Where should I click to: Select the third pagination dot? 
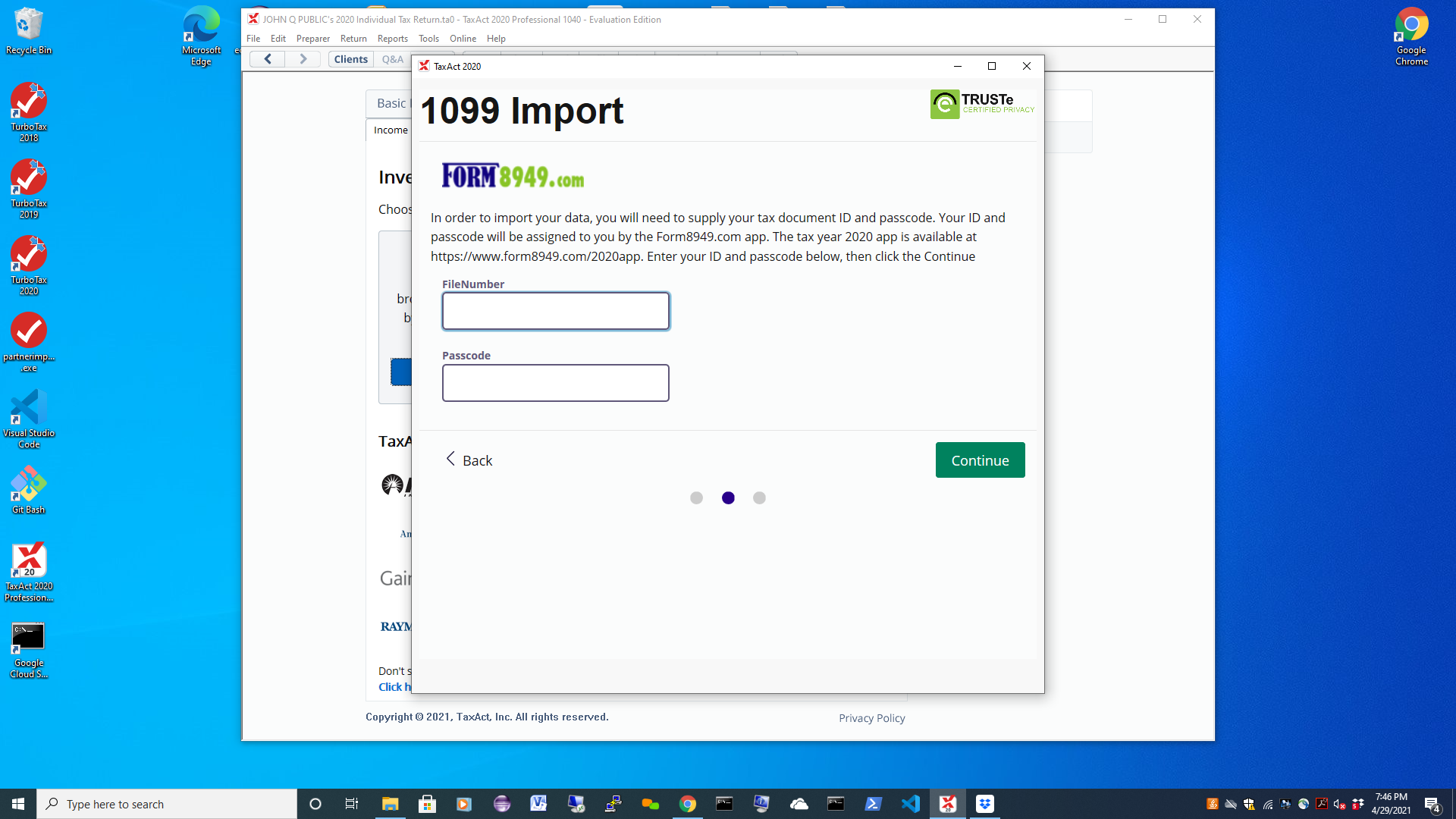pos(759,498)
